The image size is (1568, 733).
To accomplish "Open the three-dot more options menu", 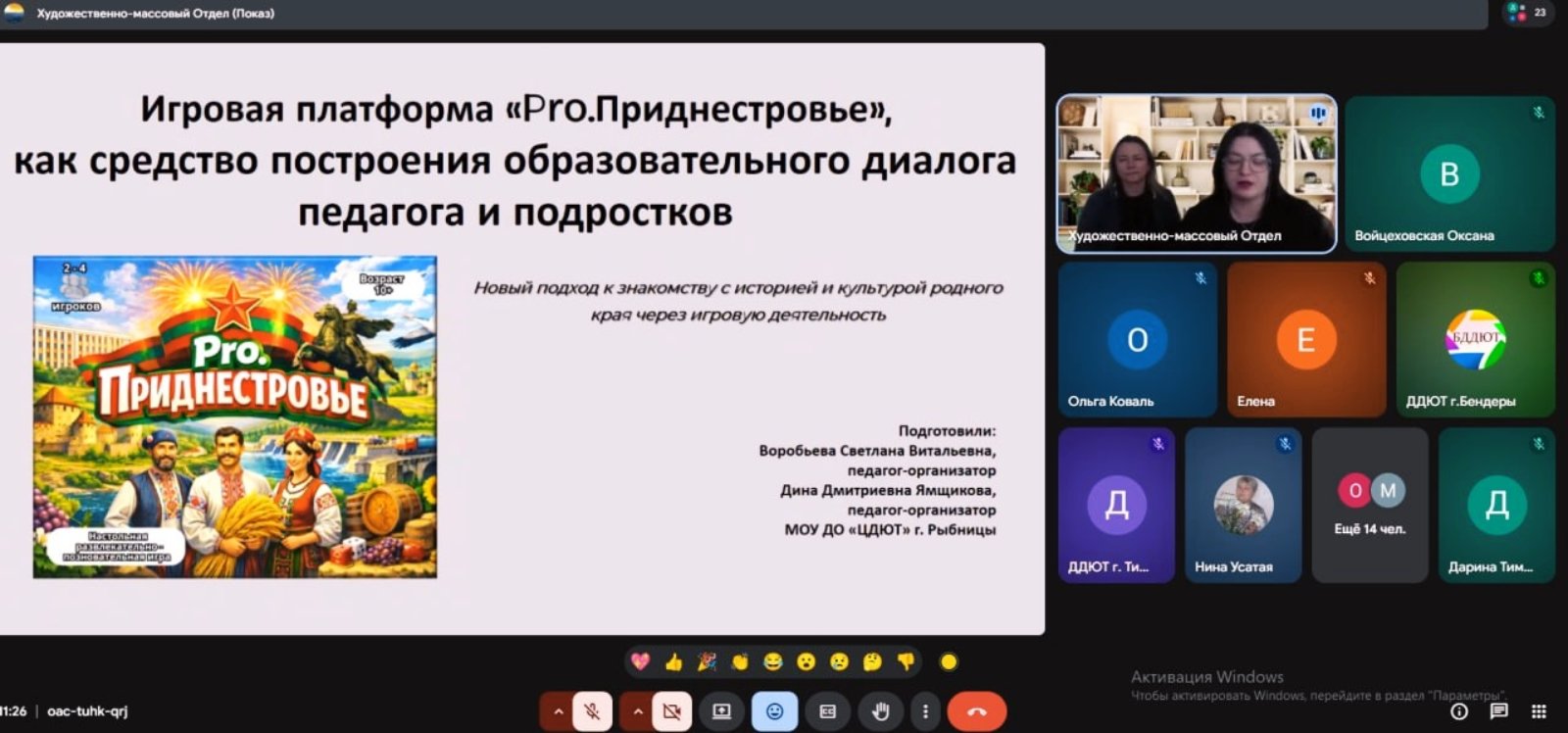I will (925, 711).
